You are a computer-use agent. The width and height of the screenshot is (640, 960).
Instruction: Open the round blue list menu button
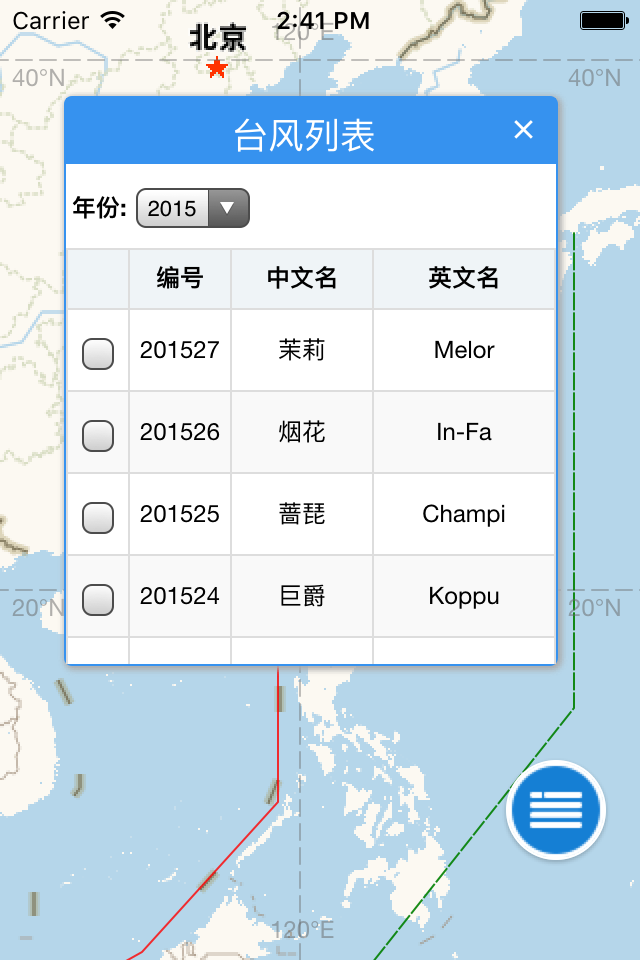[x=555, y=809]
